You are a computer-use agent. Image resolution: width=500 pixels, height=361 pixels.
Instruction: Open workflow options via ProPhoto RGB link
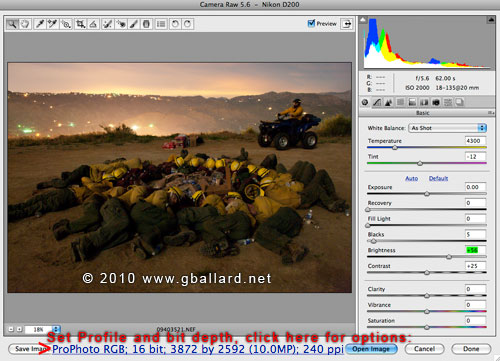[198, 349]
